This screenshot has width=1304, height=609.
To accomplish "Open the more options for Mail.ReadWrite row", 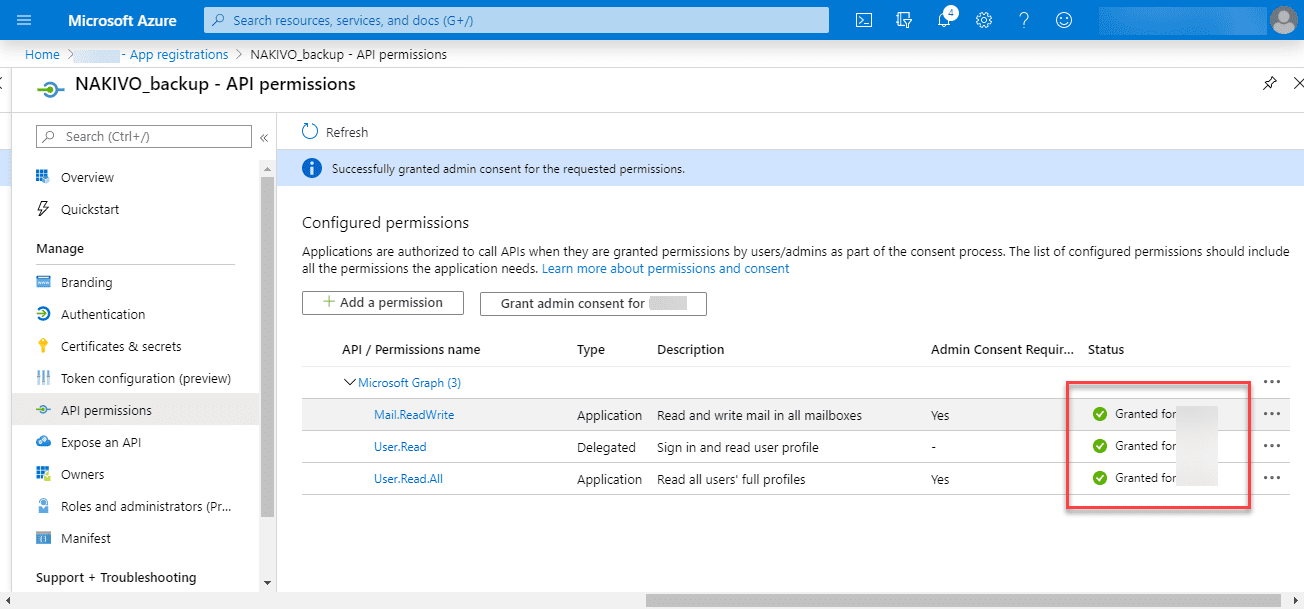I will tap(1272, 414).
